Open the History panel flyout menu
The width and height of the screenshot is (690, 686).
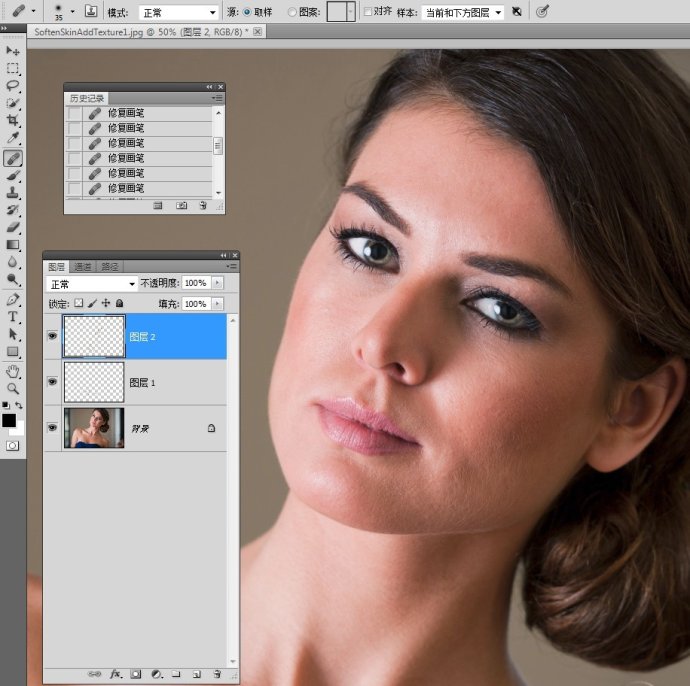point(217,98)
